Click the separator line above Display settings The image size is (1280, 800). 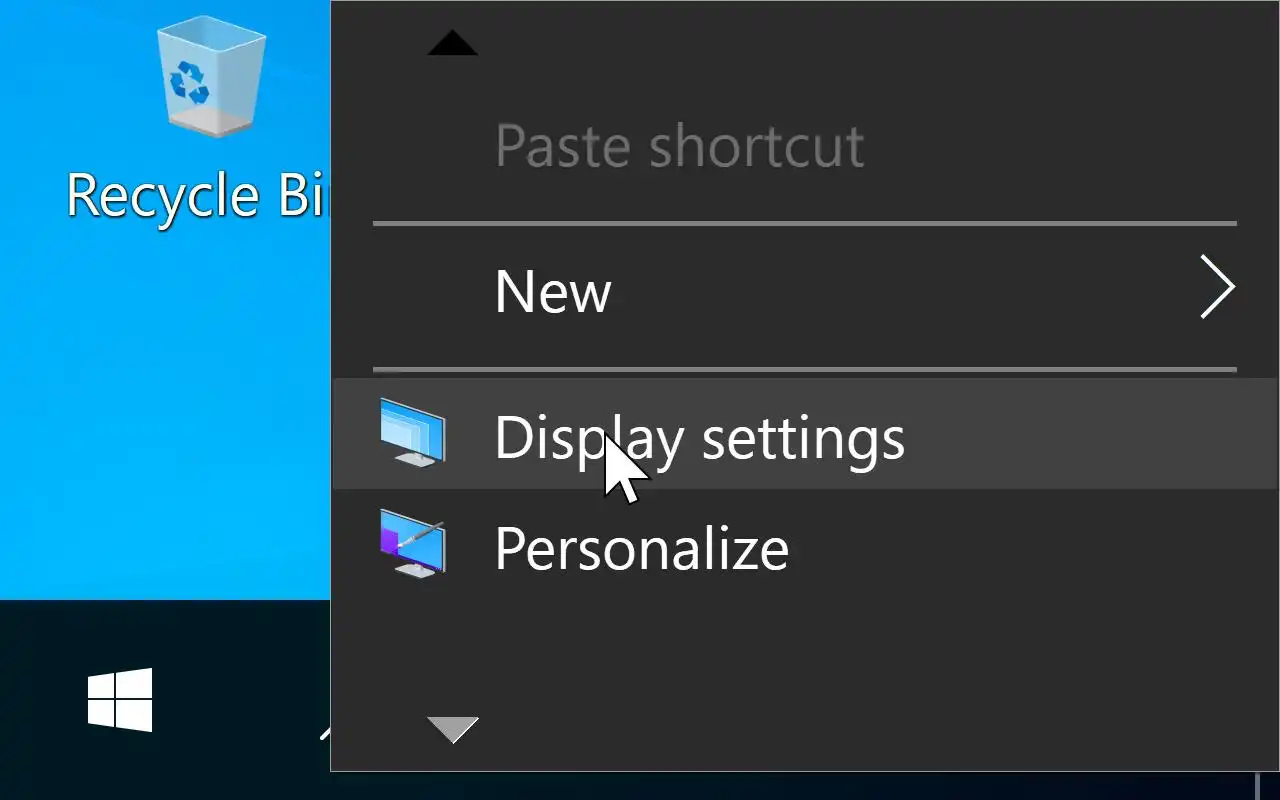[804, 370]
